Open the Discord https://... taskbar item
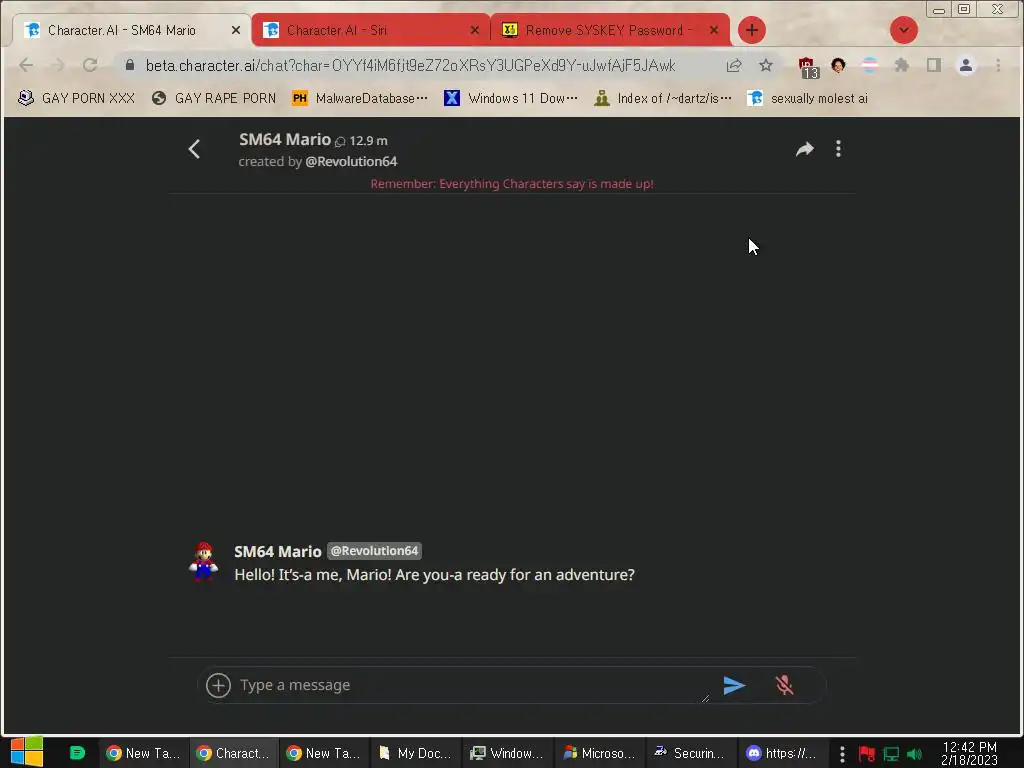Screen dimensions: 1024x768 pos(781,753)
